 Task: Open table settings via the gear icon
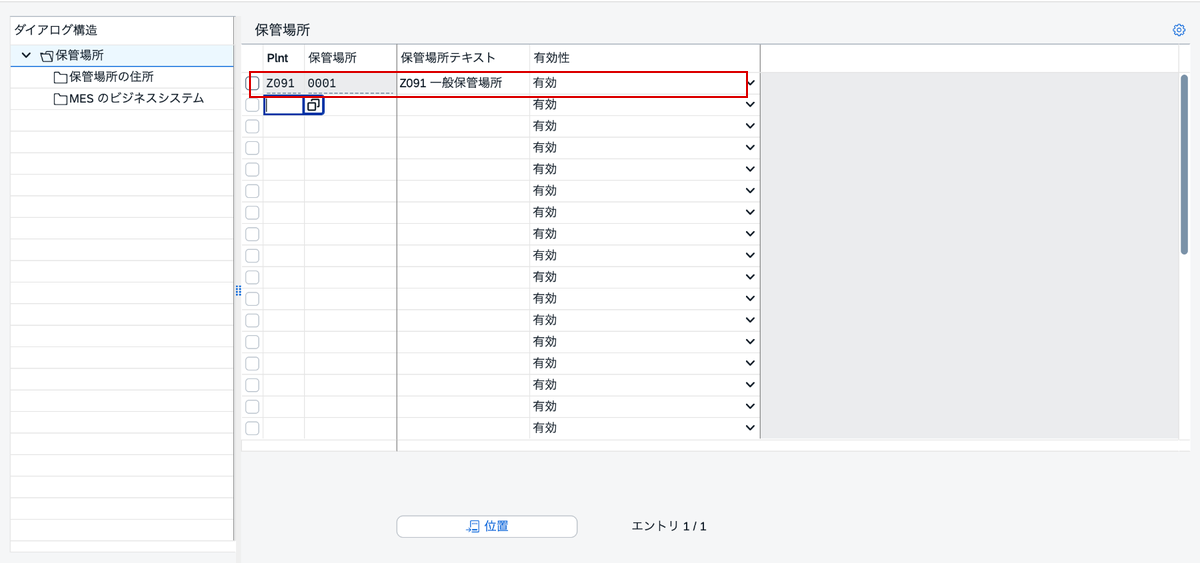1179,30
